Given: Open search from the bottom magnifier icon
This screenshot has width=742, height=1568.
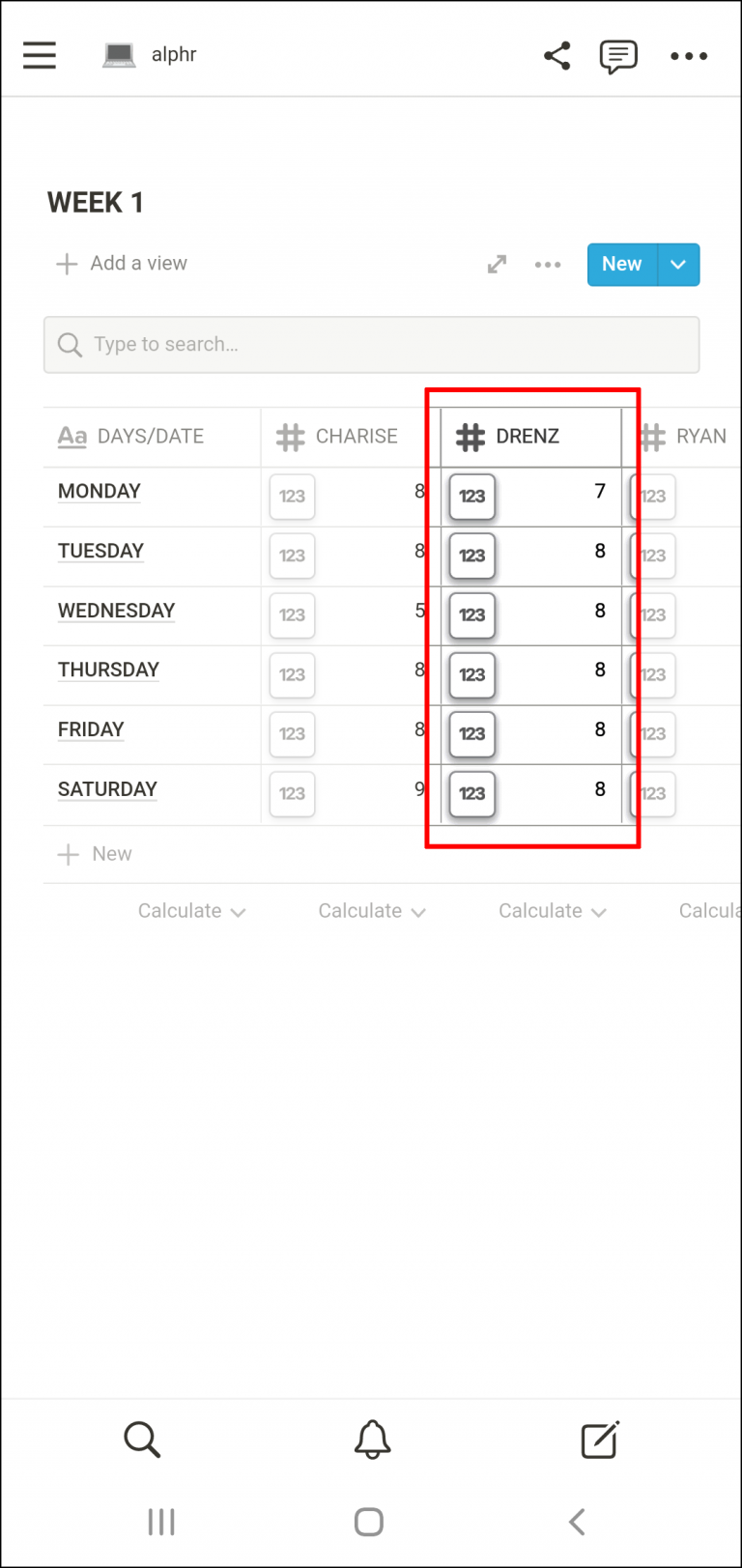Looking at the screenshot, I should 142,1440.
